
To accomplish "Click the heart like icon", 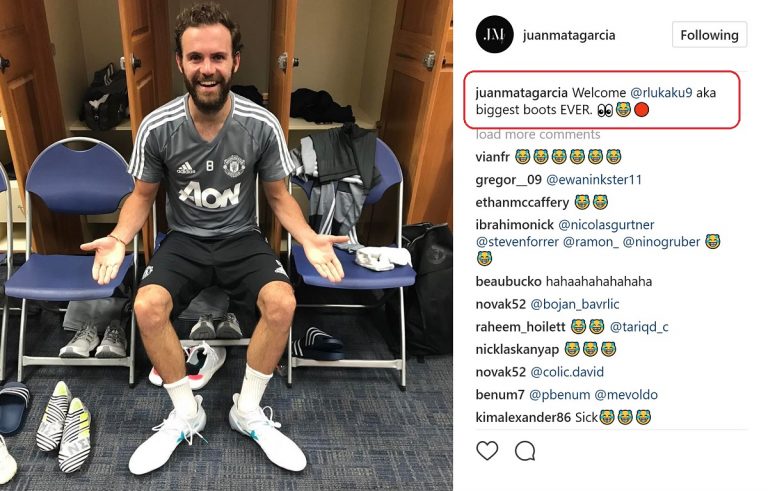I will (x=487, y=451).
